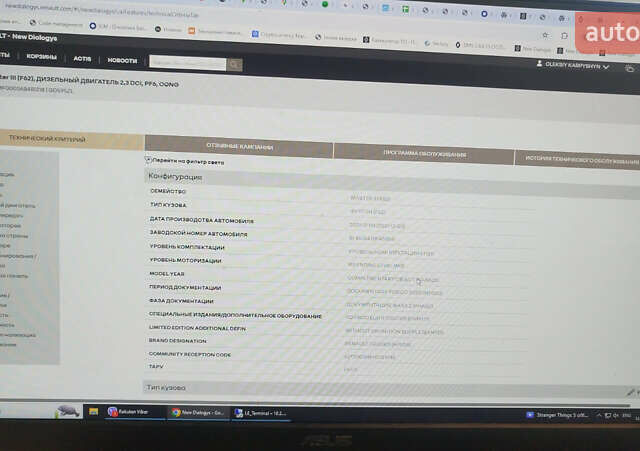640x451 pixels.
Task: Open the КОРЗИНЫ menu item
Action: (42, 57)
